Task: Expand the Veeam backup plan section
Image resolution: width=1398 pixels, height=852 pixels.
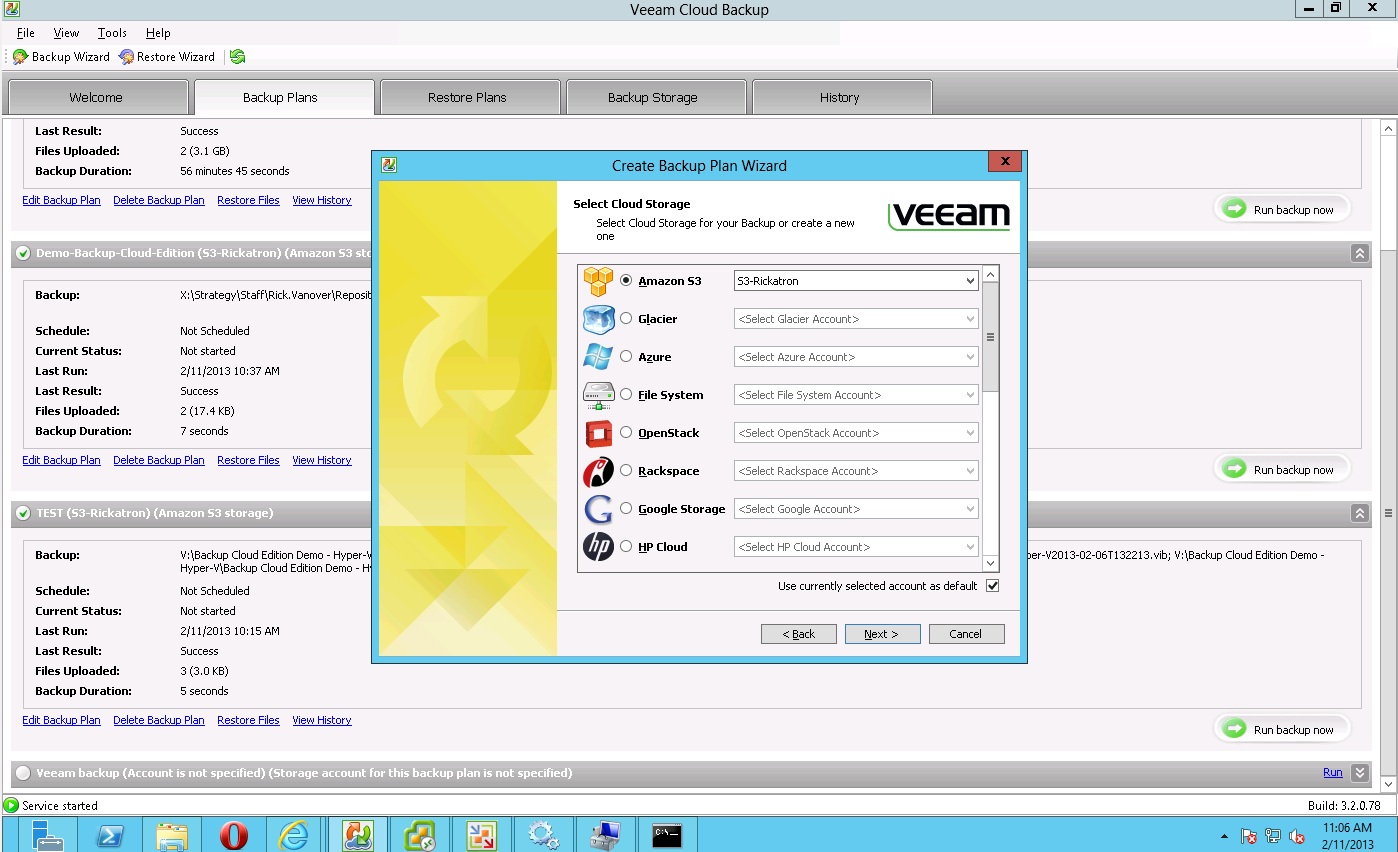Action: 1359,773
